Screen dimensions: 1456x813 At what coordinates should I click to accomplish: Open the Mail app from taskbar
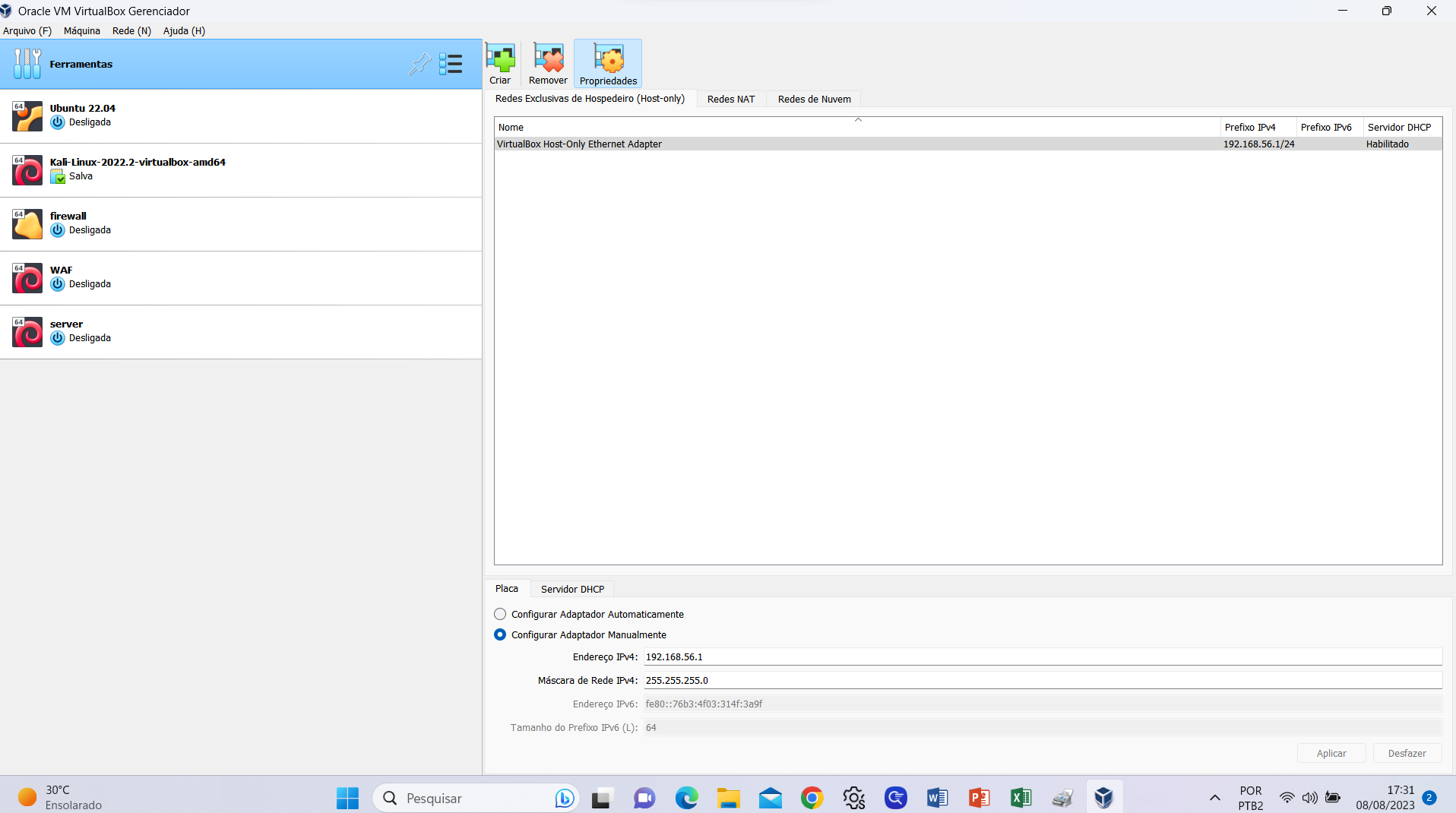770,798
